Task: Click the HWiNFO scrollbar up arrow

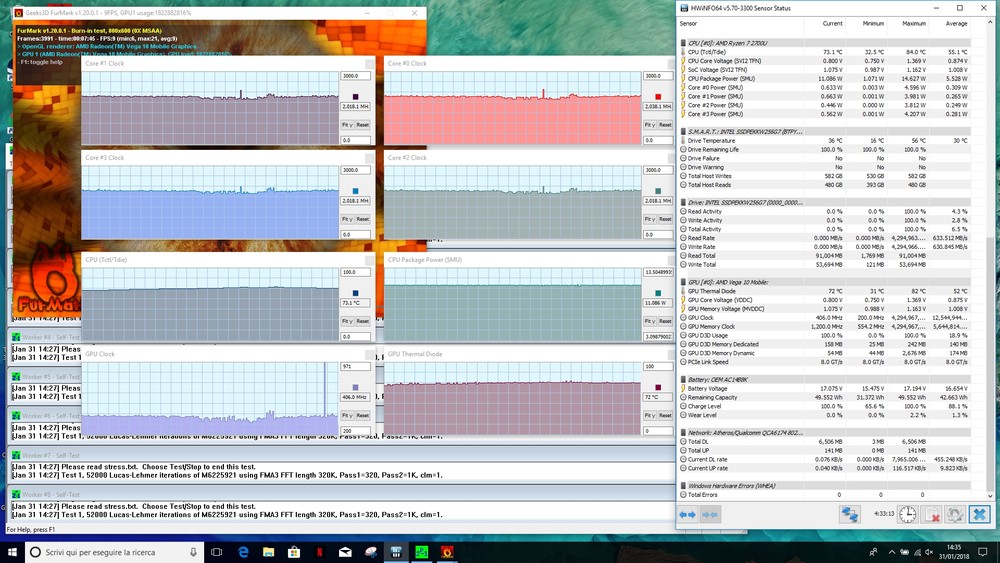Action: 990,22
